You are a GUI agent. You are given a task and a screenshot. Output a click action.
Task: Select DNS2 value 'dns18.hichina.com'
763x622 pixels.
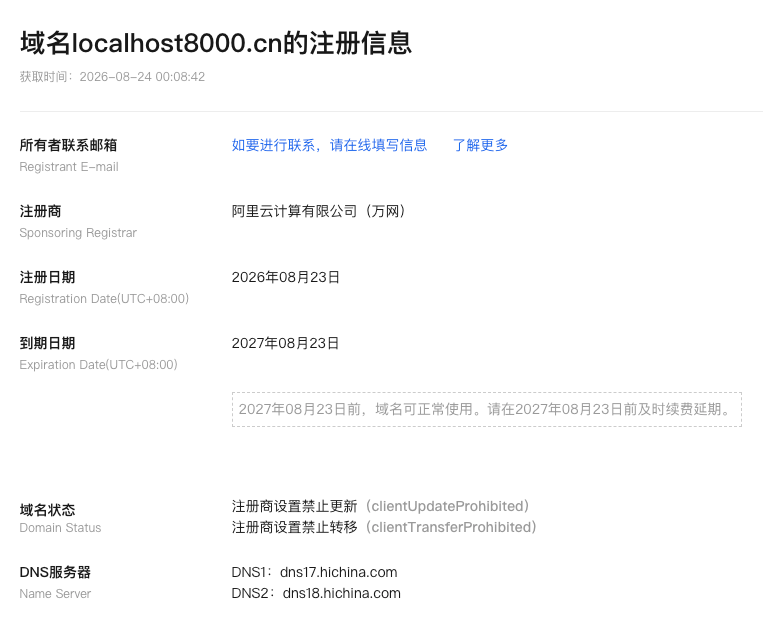click(342, 593)
